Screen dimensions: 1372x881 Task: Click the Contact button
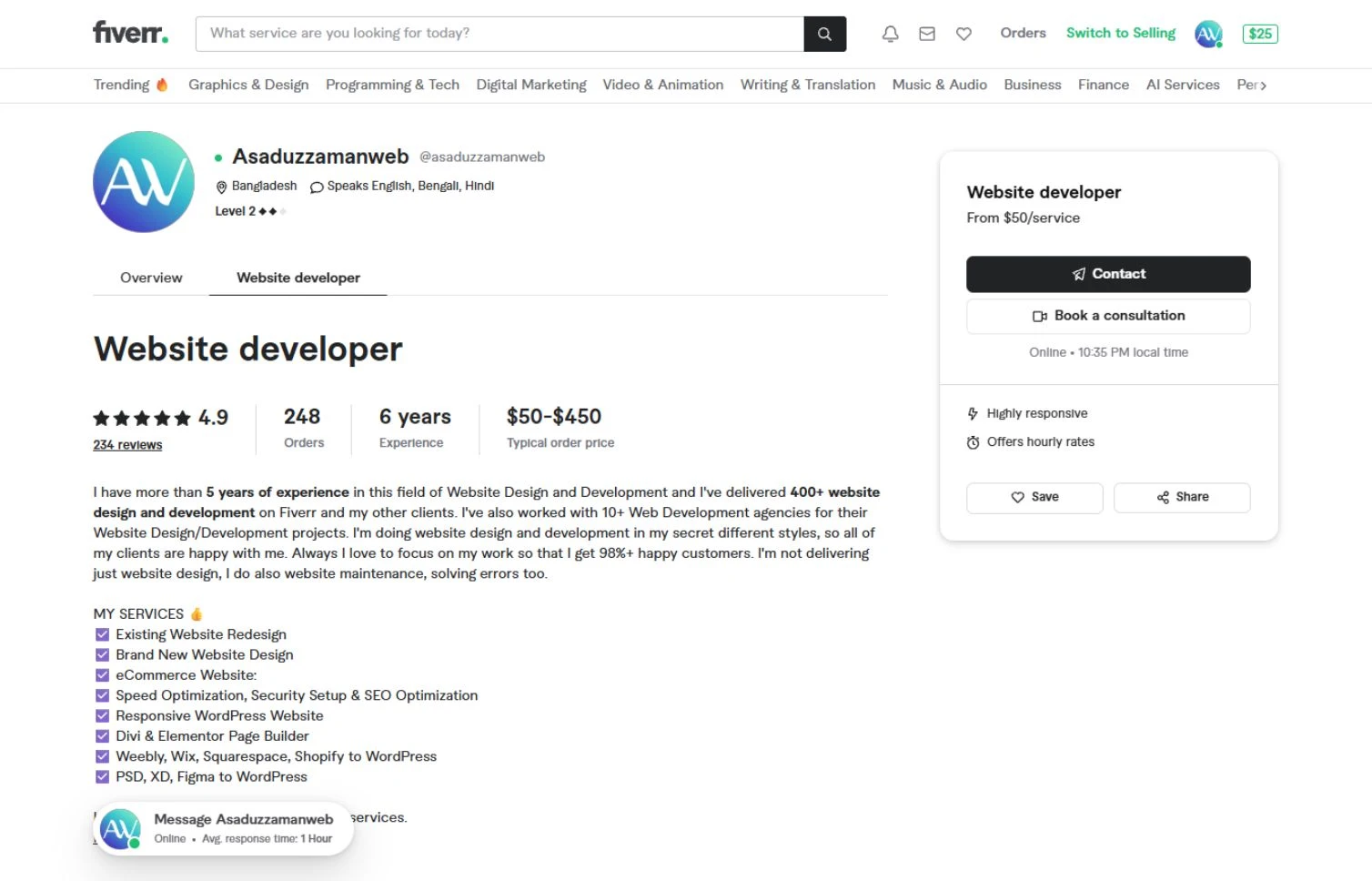coord(1108,274)
